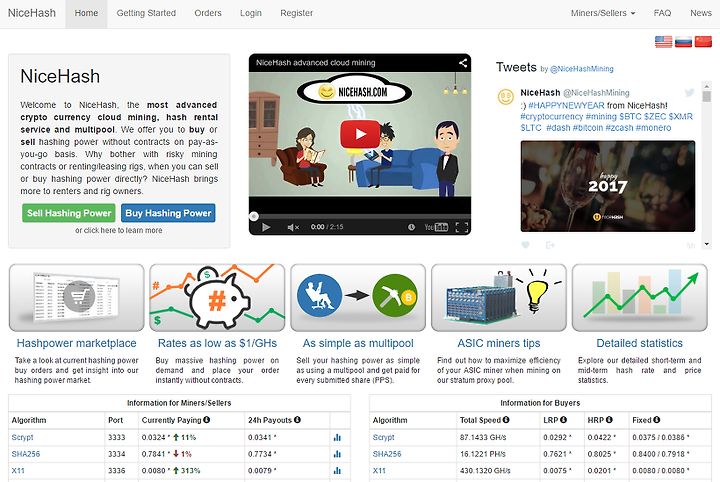The height and width of the screenshot is (482, 720).
Task: Click the NiceHash smiley avatar in the tweet
Action: (506, 97)
